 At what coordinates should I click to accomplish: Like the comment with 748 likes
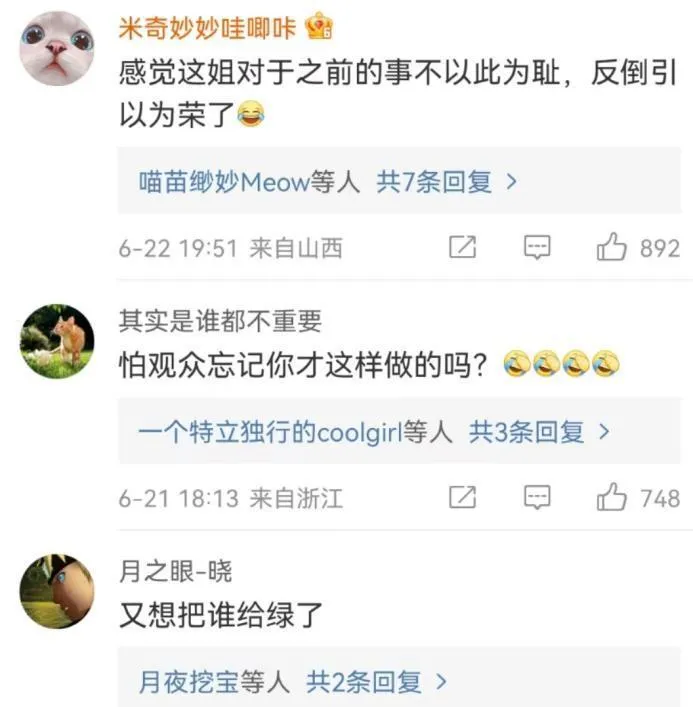(x=611, y=497)
